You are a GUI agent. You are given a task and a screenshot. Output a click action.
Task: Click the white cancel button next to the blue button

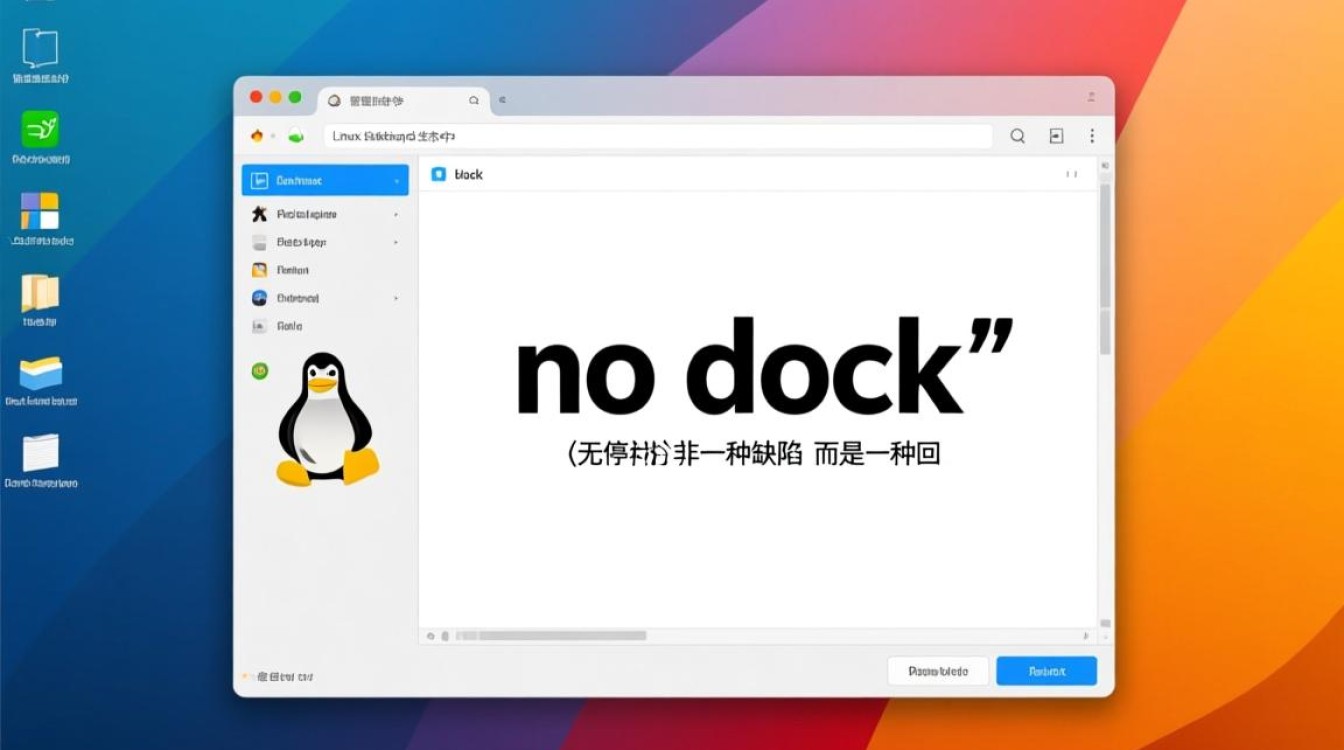(x=937, y=670)
